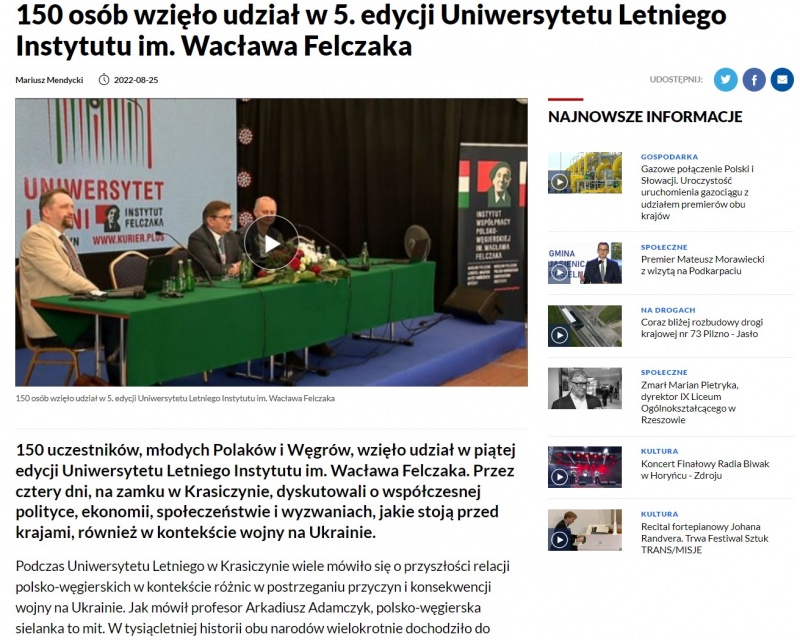
Task: Play the road 73 expansion thumbnail video
Action: (x=560, y=335)
